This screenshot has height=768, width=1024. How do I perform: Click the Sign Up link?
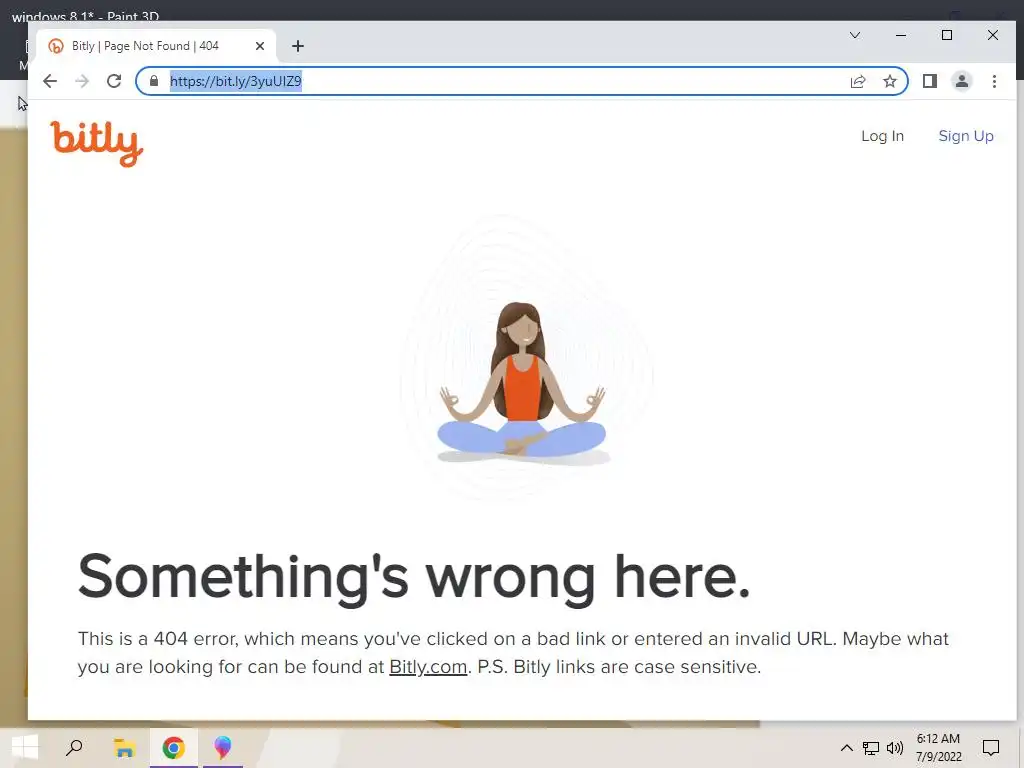(x=966, y=136)
